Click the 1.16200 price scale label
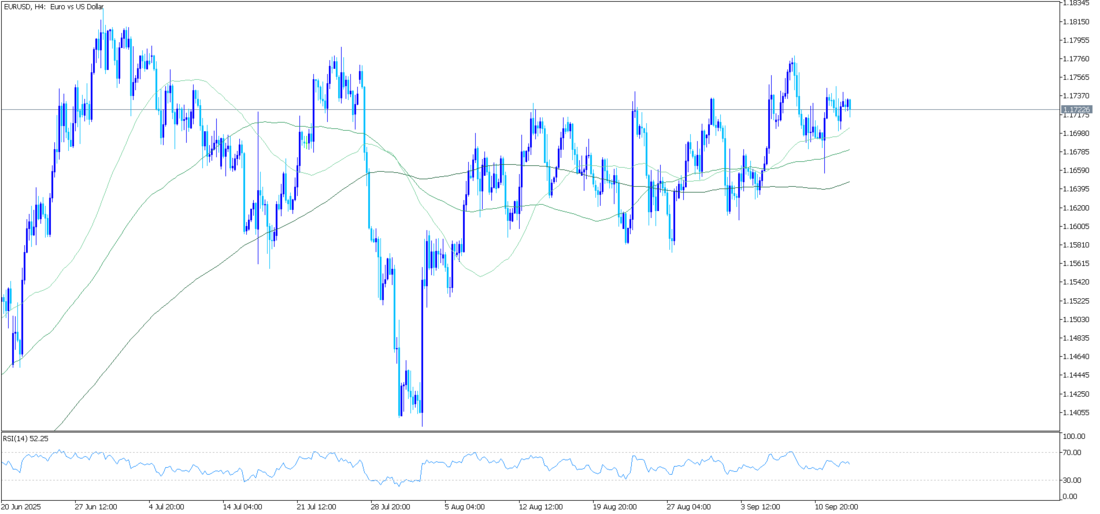 pos(1077,208)
